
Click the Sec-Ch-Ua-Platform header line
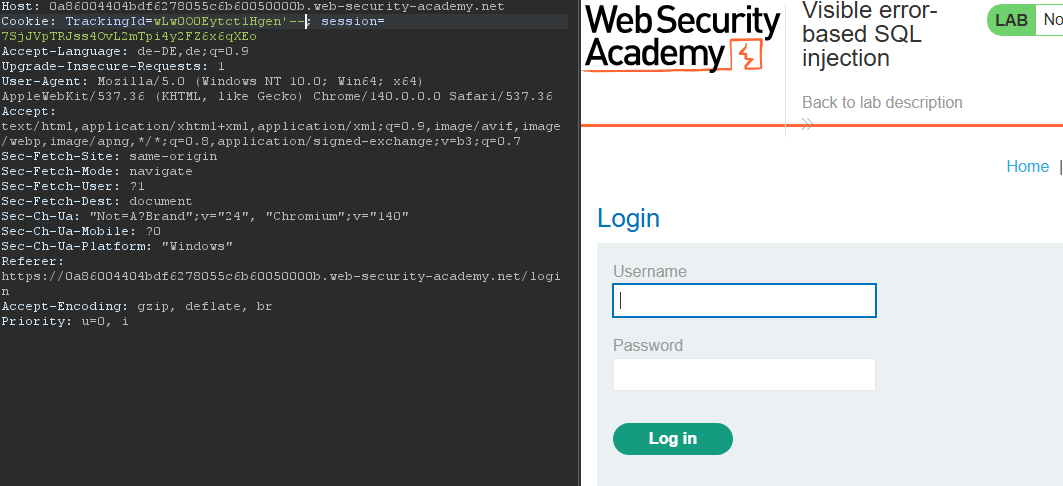[x=117, y=246]
